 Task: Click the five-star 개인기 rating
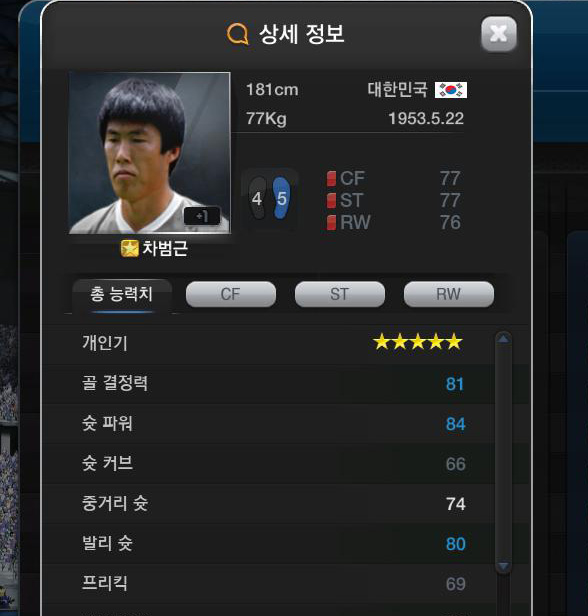(418, 342)
